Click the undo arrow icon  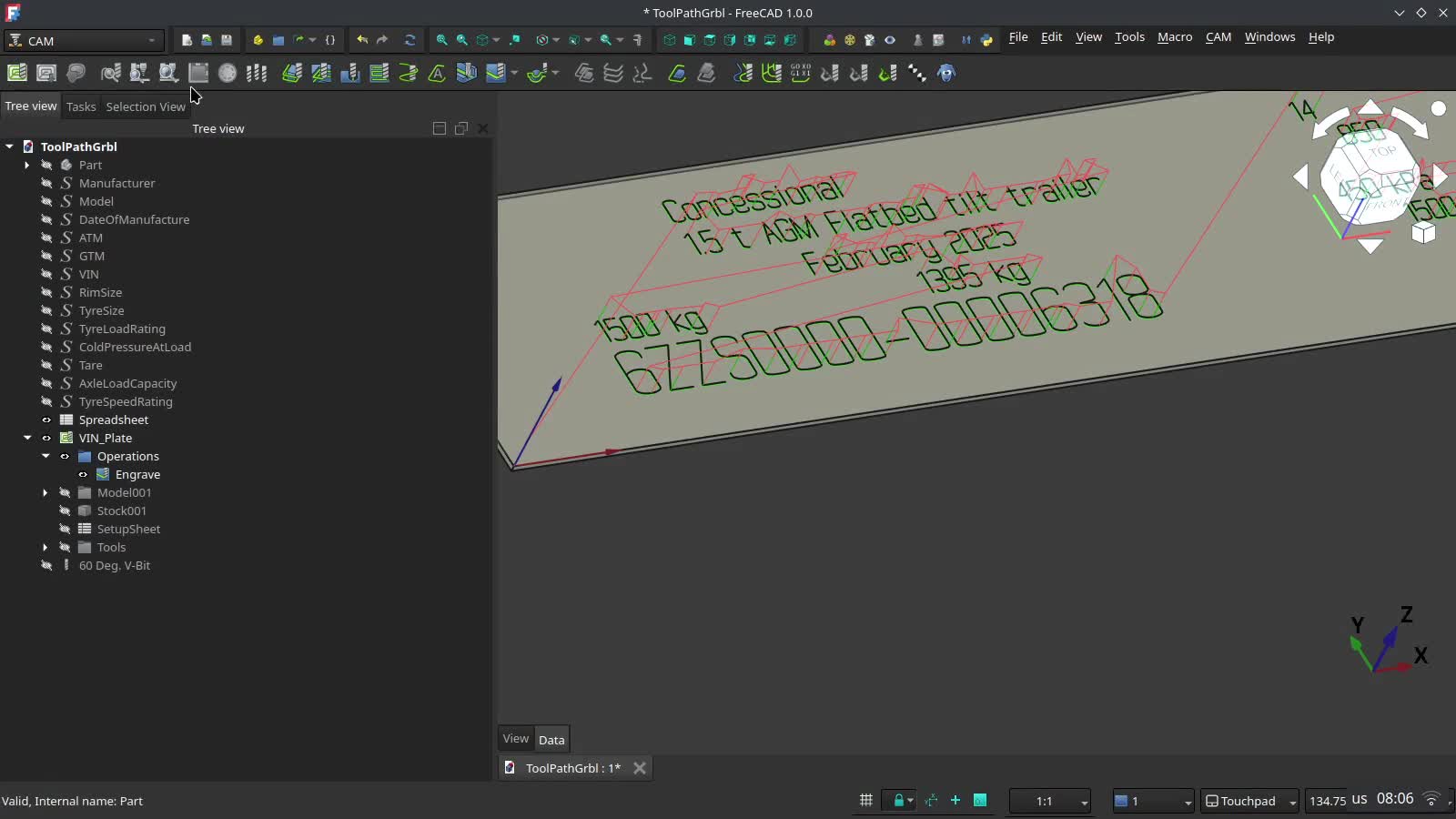point(362,40)
